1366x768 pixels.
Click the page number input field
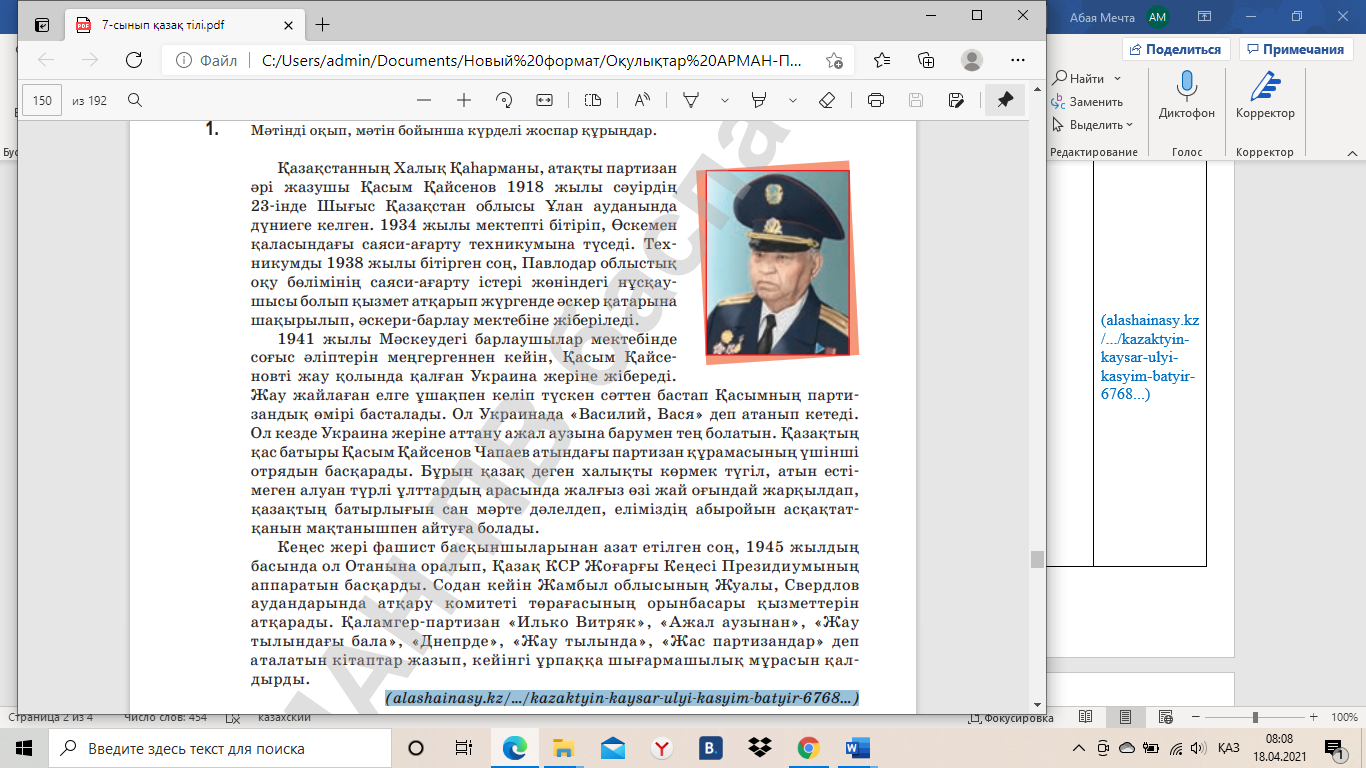coord(43,100)
